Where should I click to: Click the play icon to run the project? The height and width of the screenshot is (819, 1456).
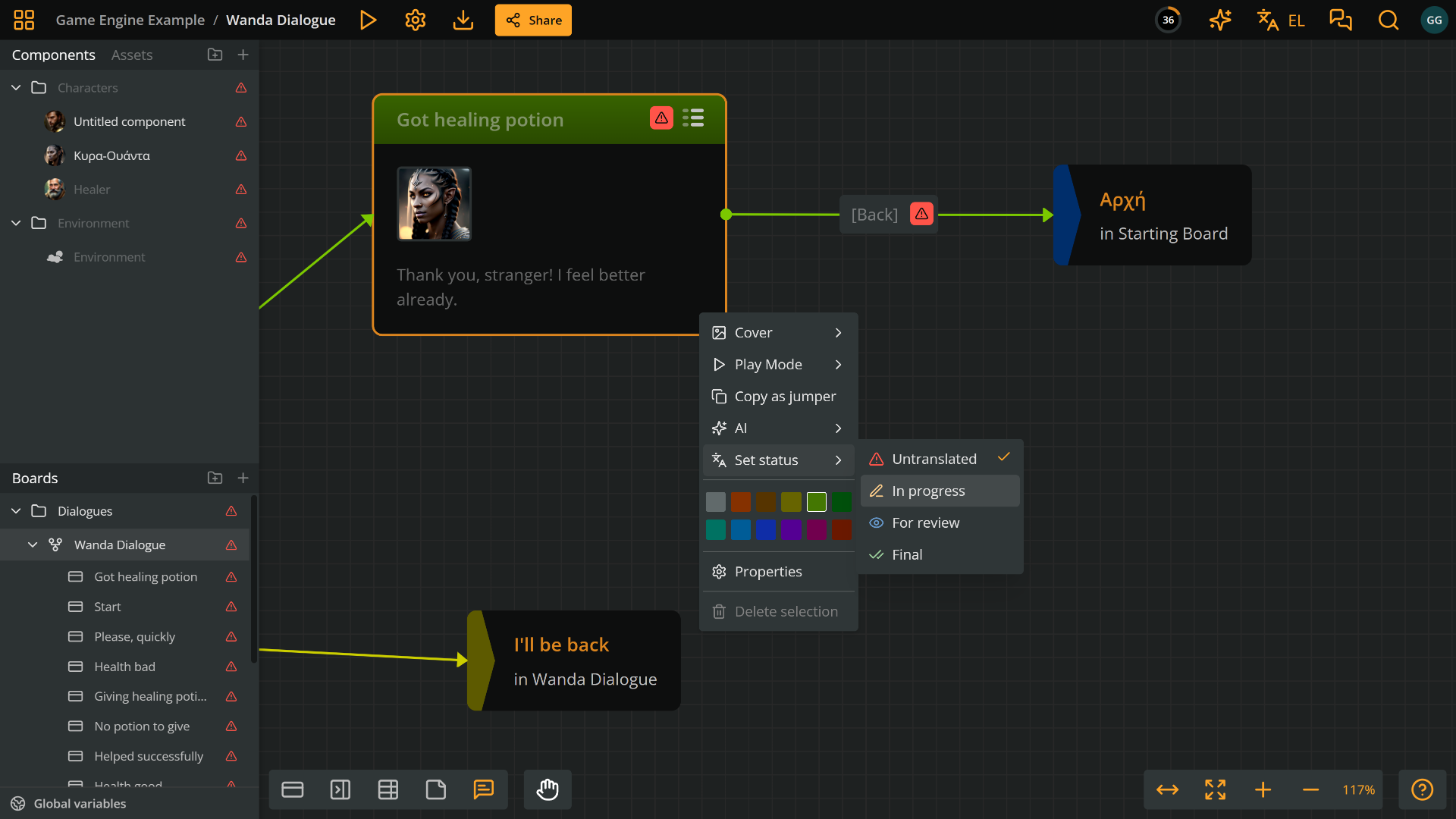[x=368, y=20]
